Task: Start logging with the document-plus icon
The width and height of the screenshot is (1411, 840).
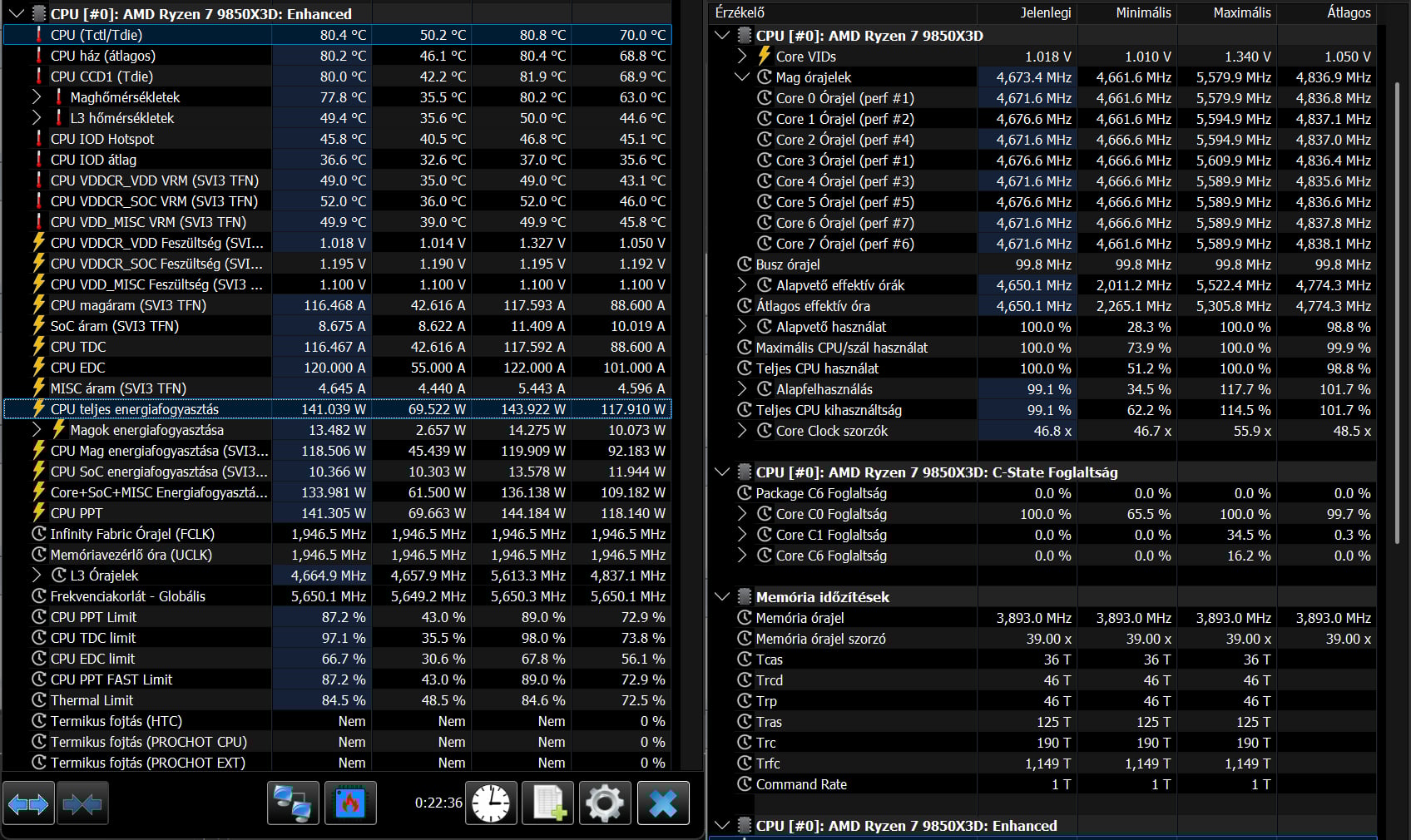Action: (548, 803)
